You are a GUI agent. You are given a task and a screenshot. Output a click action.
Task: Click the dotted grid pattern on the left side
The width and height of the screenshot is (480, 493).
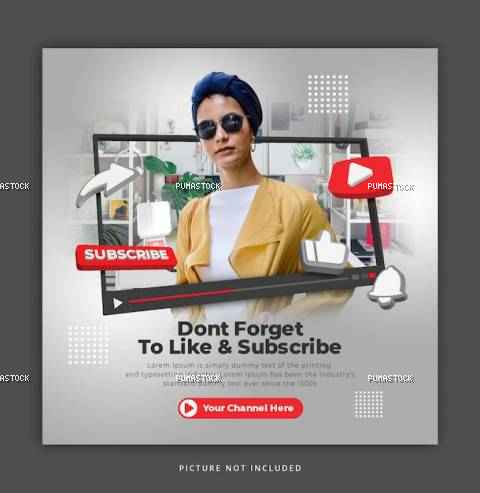(88, 345)
